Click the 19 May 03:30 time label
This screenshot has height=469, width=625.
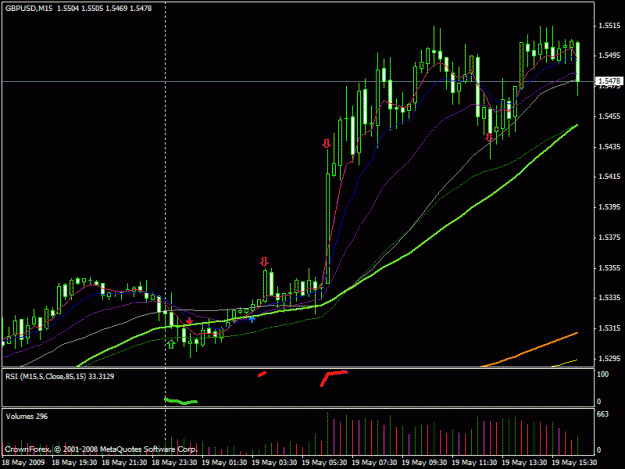274,463
